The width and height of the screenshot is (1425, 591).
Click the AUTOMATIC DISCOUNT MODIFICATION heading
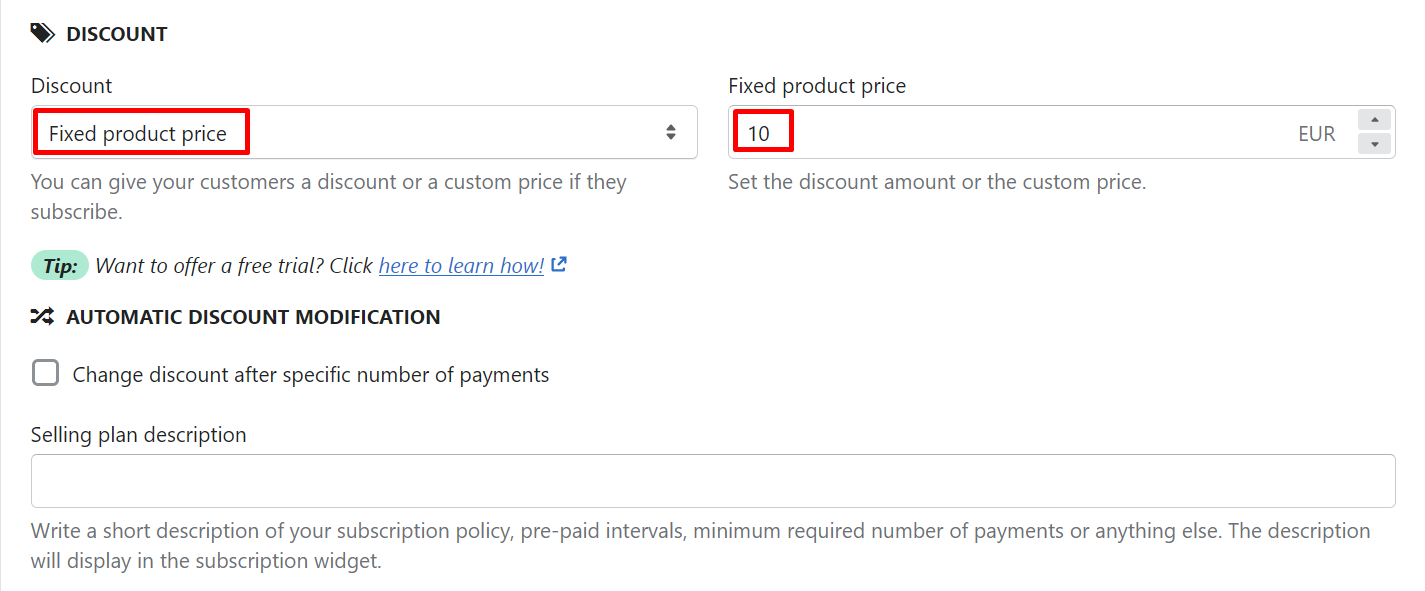pos(253,317)
